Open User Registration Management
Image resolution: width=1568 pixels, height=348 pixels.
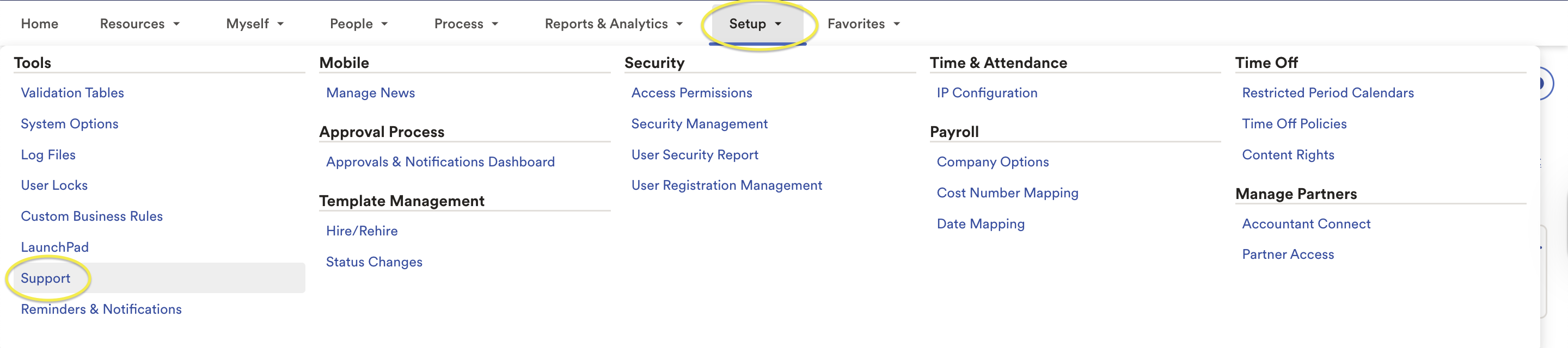coord(726,185)
